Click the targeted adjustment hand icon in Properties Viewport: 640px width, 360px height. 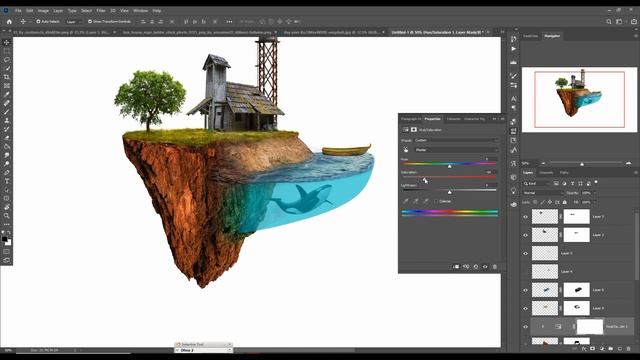point(406,150)
